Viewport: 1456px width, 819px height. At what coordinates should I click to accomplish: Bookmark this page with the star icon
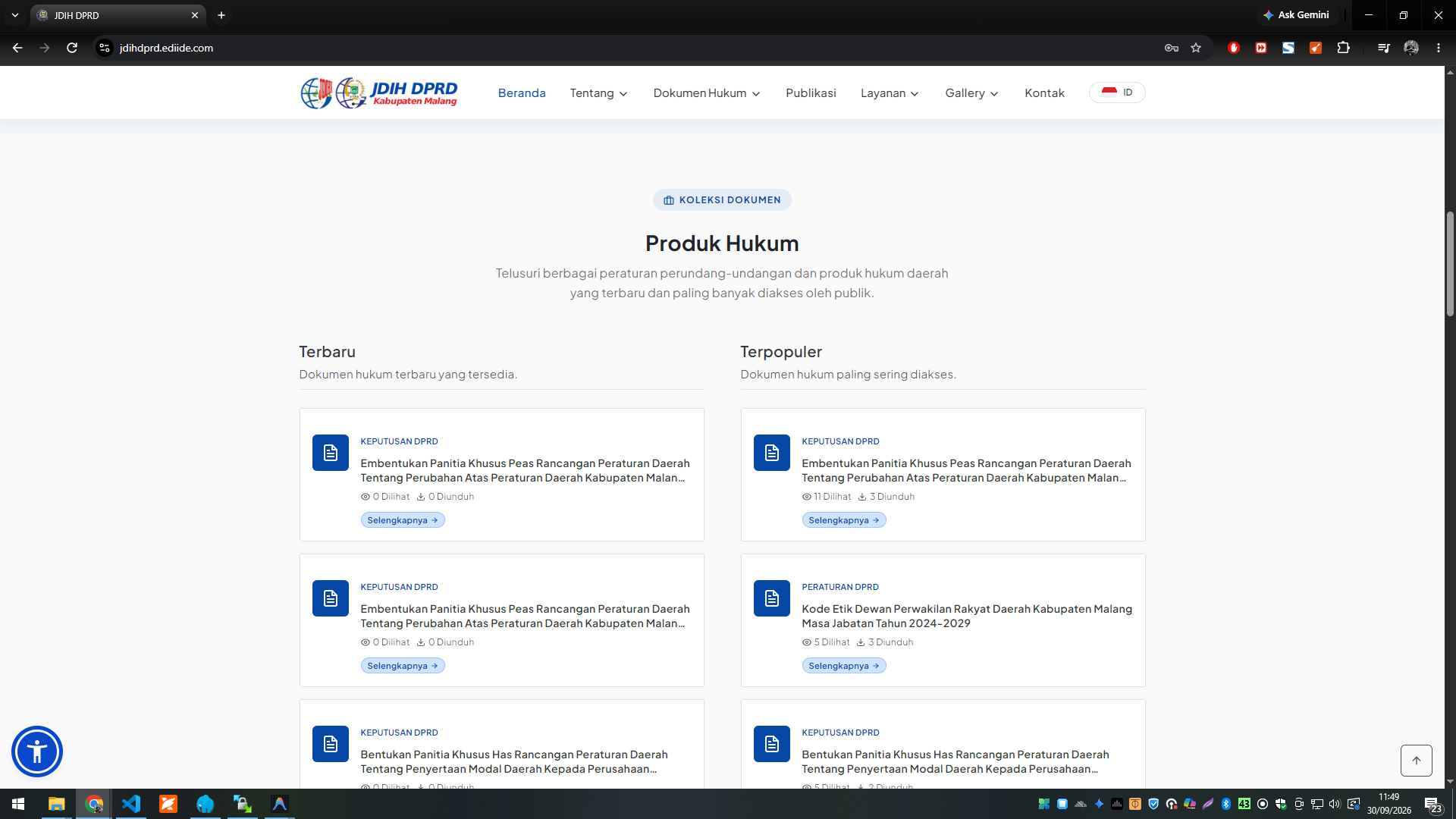click(x=1196, y=48)
